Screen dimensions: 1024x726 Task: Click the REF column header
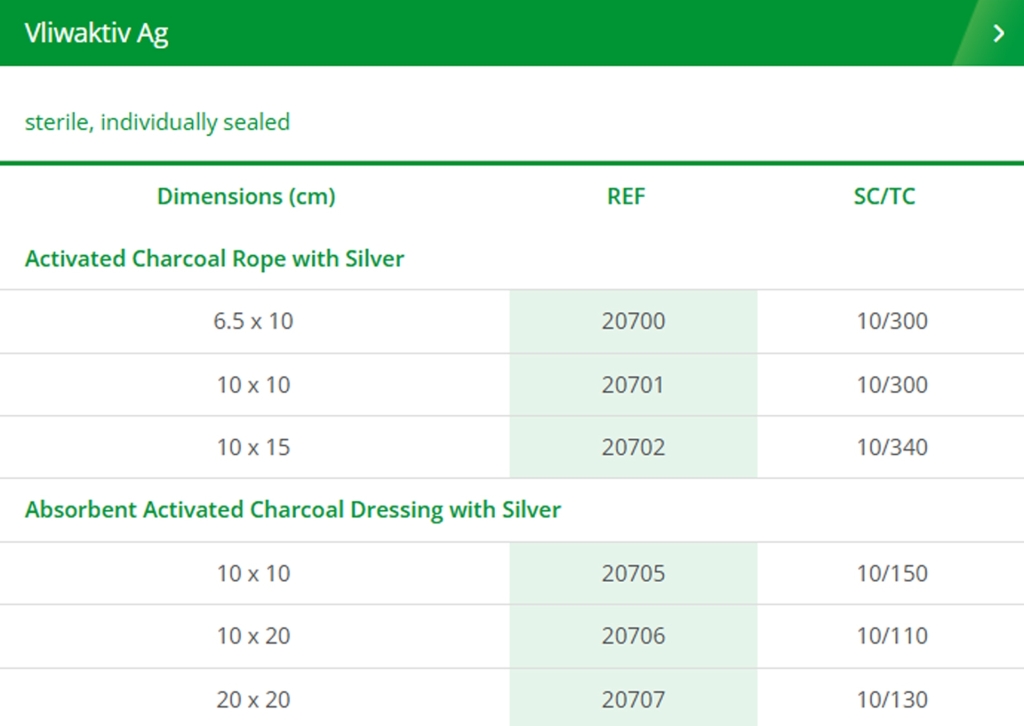(626, 197)
